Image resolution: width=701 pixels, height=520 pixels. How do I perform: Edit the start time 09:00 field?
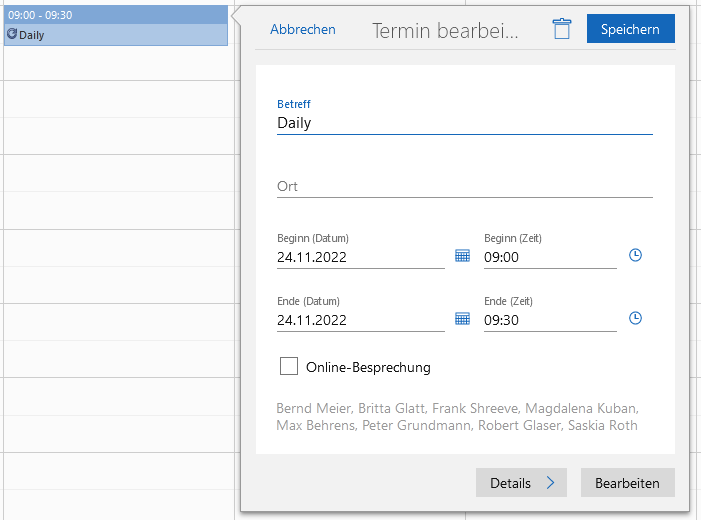(x=549, y=257)
